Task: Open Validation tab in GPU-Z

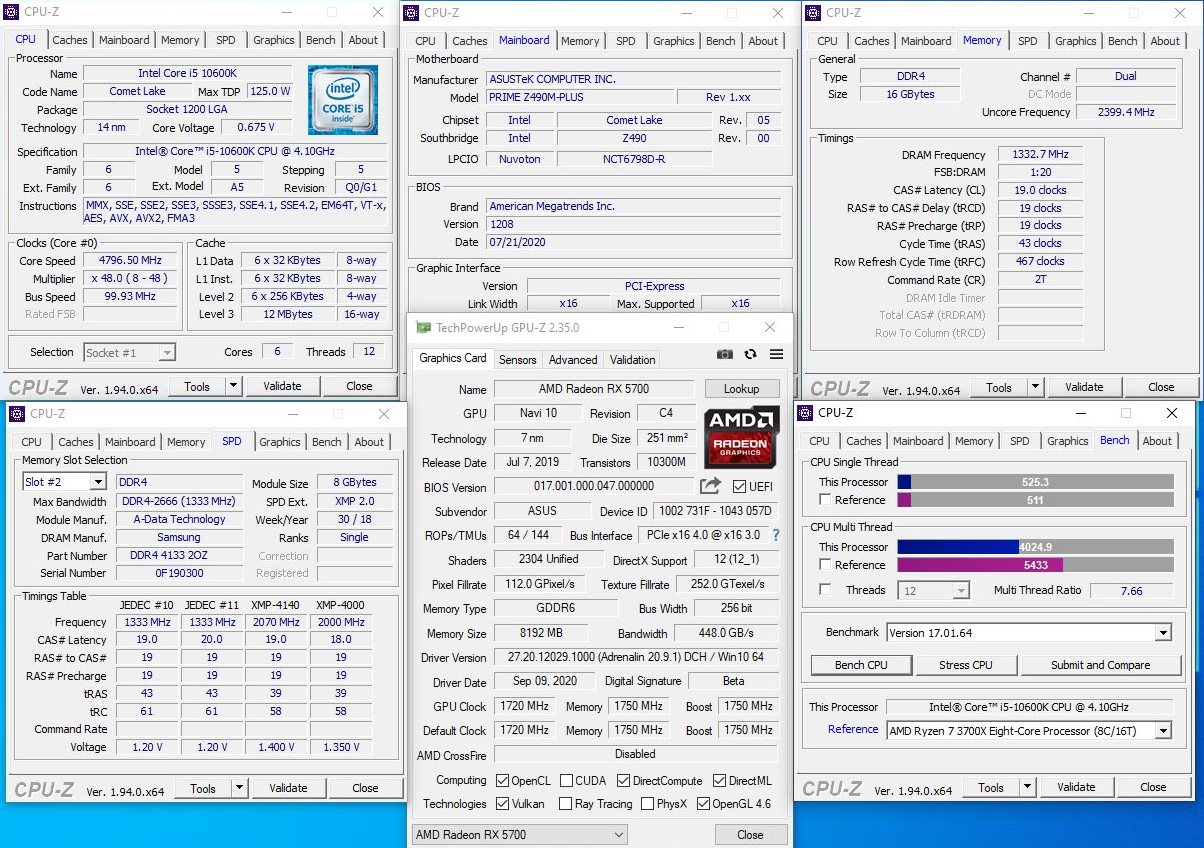Action: pos(633,360)
